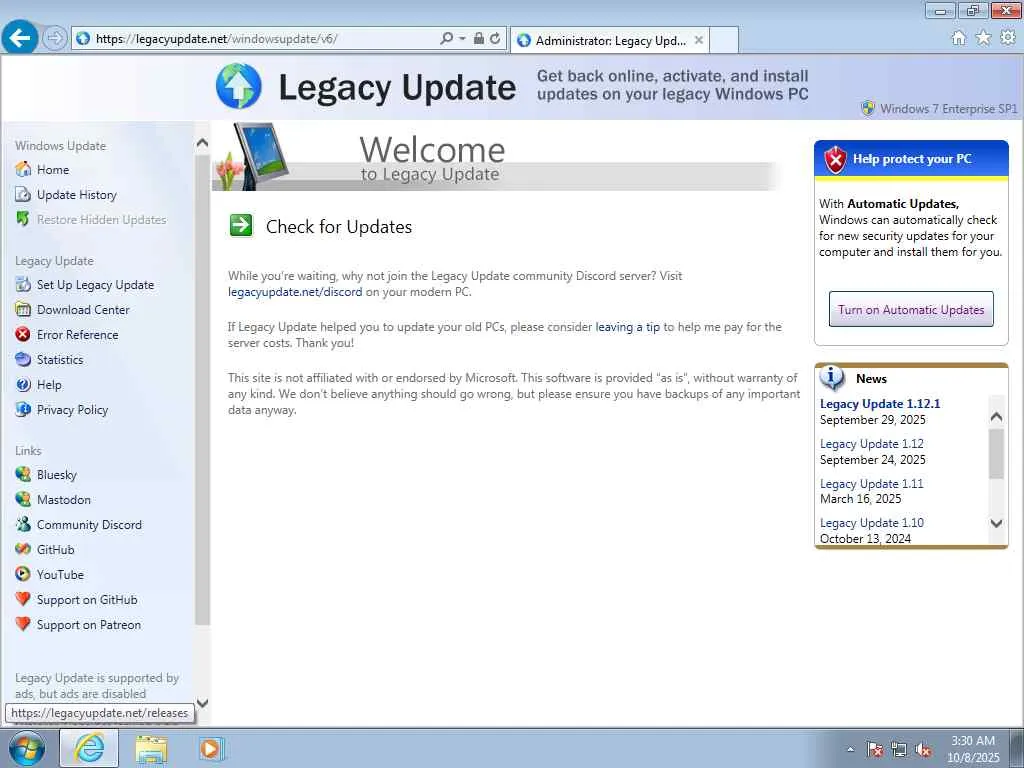This screenshot has width=1024, height=768.
Task: Open a new blank tab
Action: point(724,40)
